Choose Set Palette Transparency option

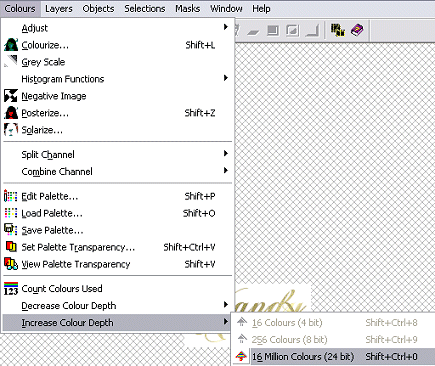[x=118, y=247]
